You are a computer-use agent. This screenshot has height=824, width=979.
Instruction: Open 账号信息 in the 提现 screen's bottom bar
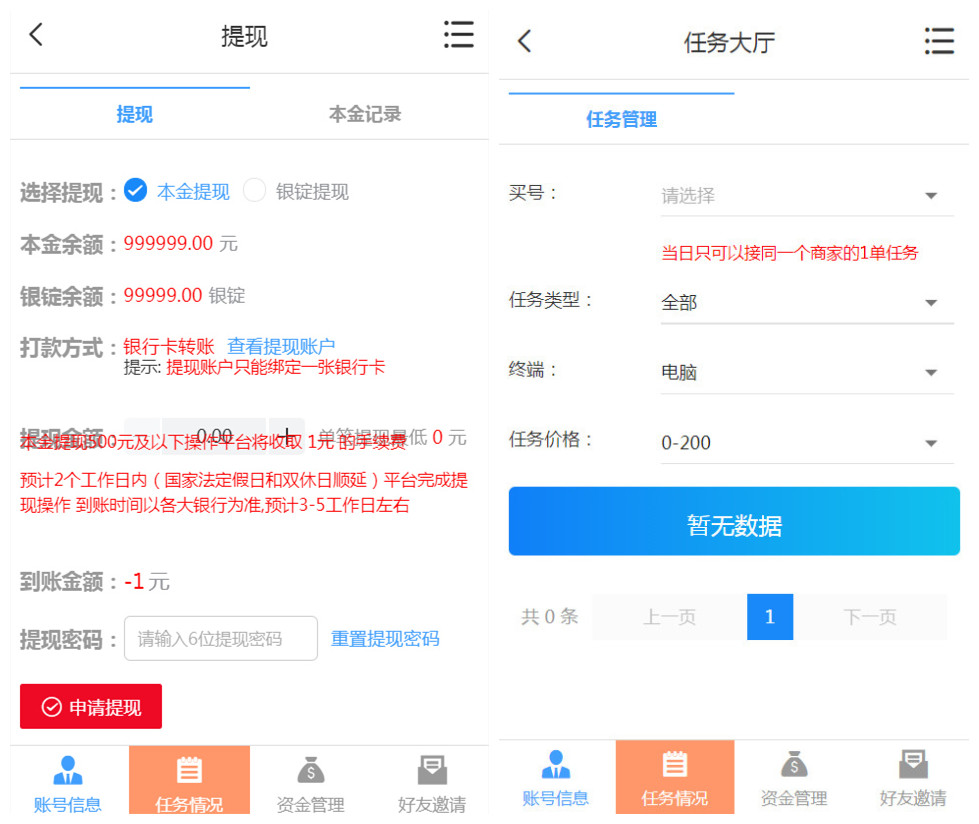(x=68, y=782)
